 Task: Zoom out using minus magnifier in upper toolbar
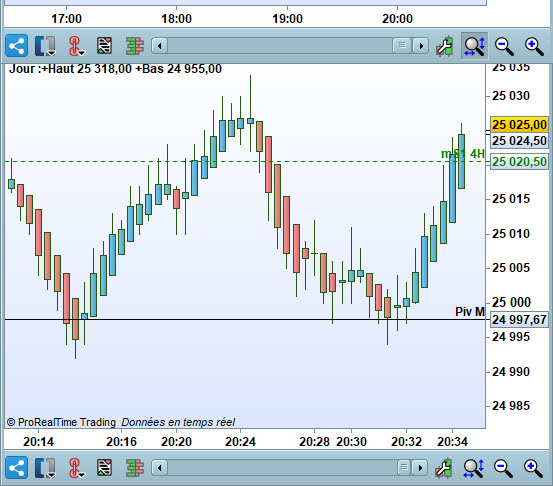tap(504, 46)
